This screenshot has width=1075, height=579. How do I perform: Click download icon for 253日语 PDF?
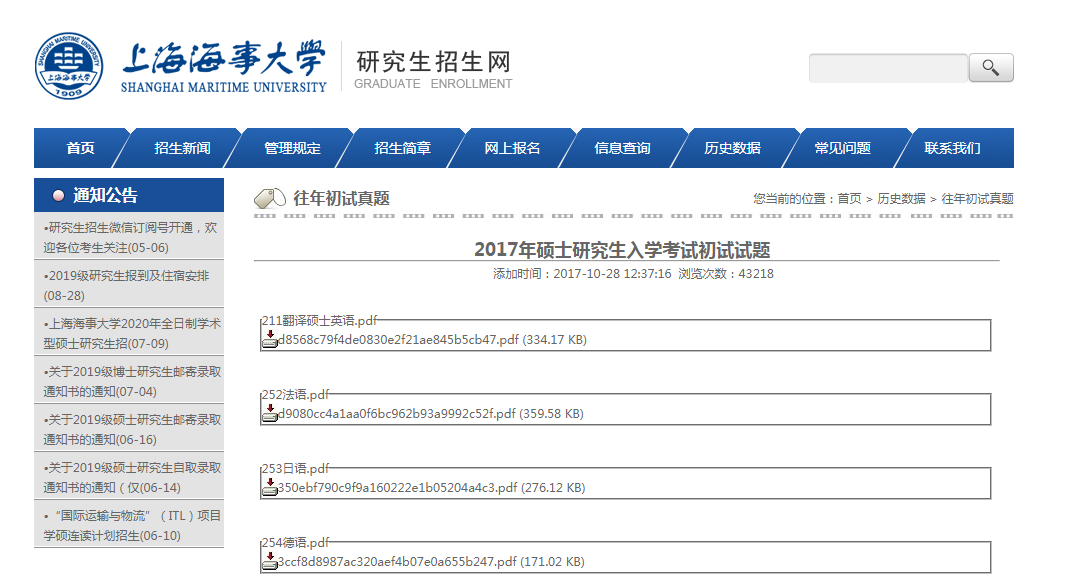[269, 487]
